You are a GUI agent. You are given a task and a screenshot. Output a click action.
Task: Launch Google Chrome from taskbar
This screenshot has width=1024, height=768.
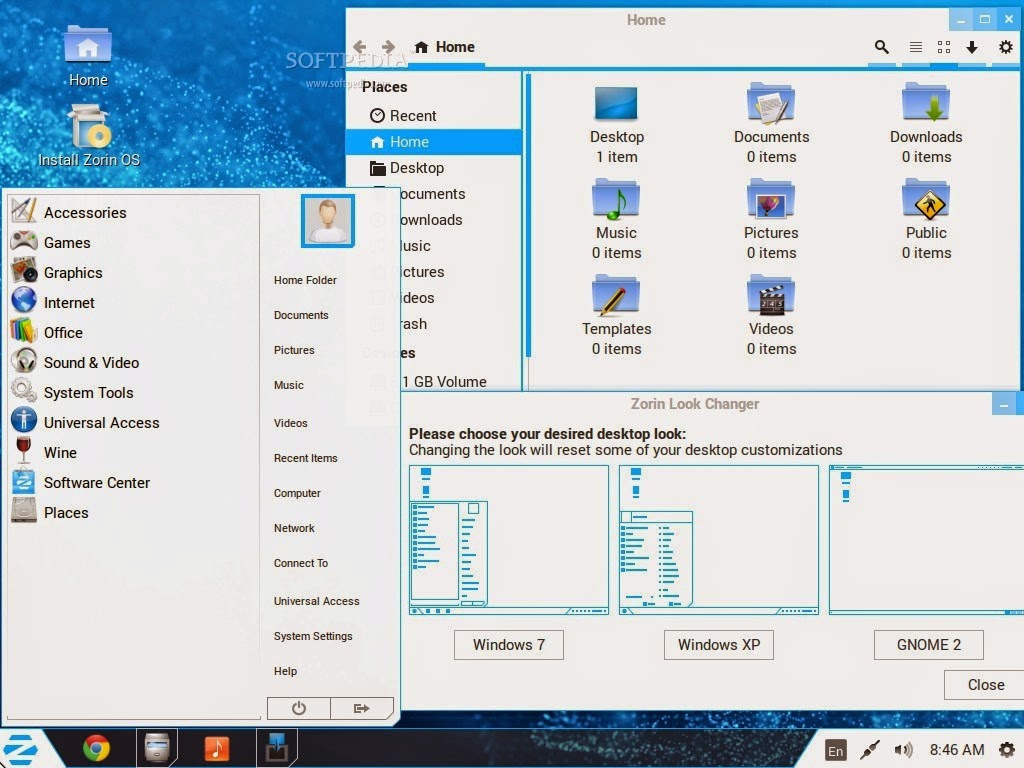(x=96, y=748)
